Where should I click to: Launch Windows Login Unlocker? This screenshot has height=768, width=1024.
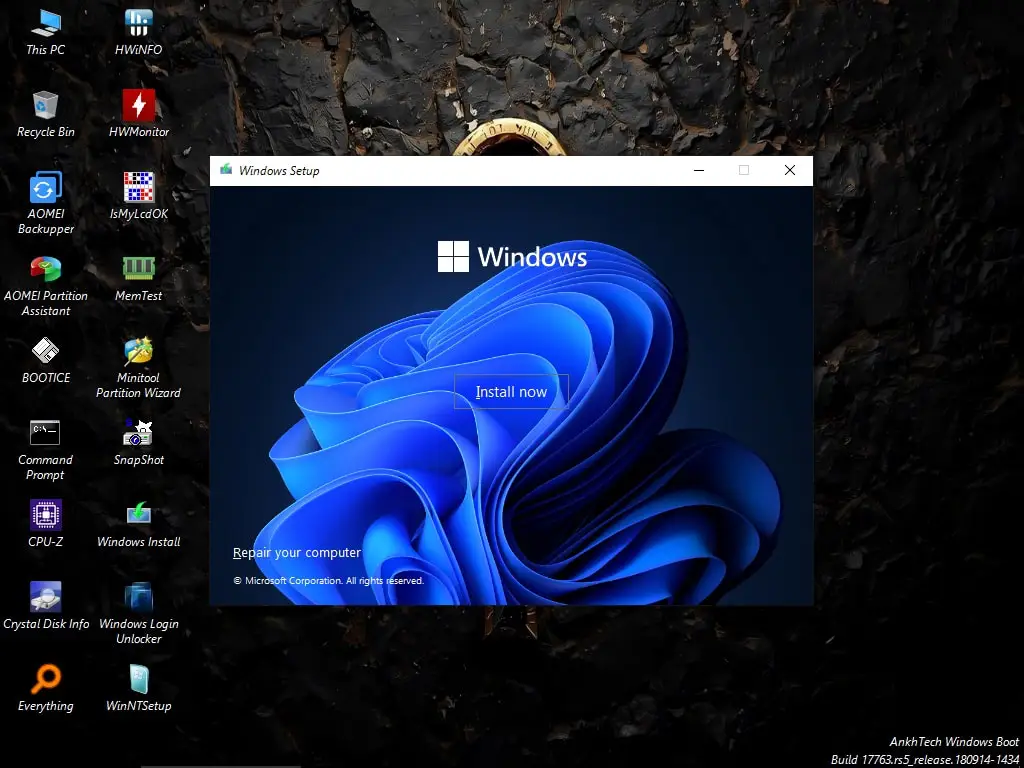click(137, 598)
